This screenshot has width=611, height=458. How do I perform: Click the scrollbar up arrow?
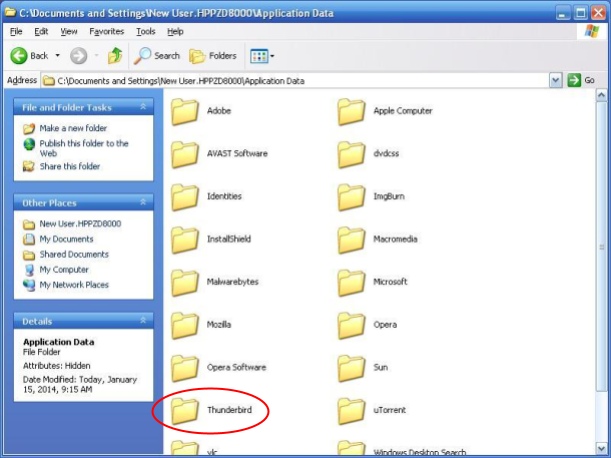tap(601, 95)
